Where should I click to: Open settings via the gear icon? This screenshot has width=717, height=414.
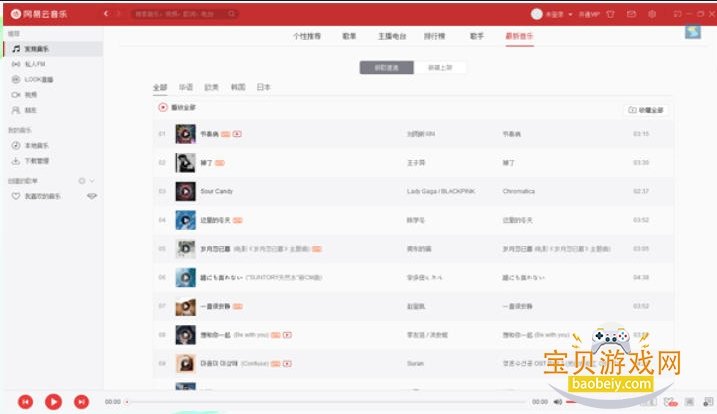pos(652,14)
